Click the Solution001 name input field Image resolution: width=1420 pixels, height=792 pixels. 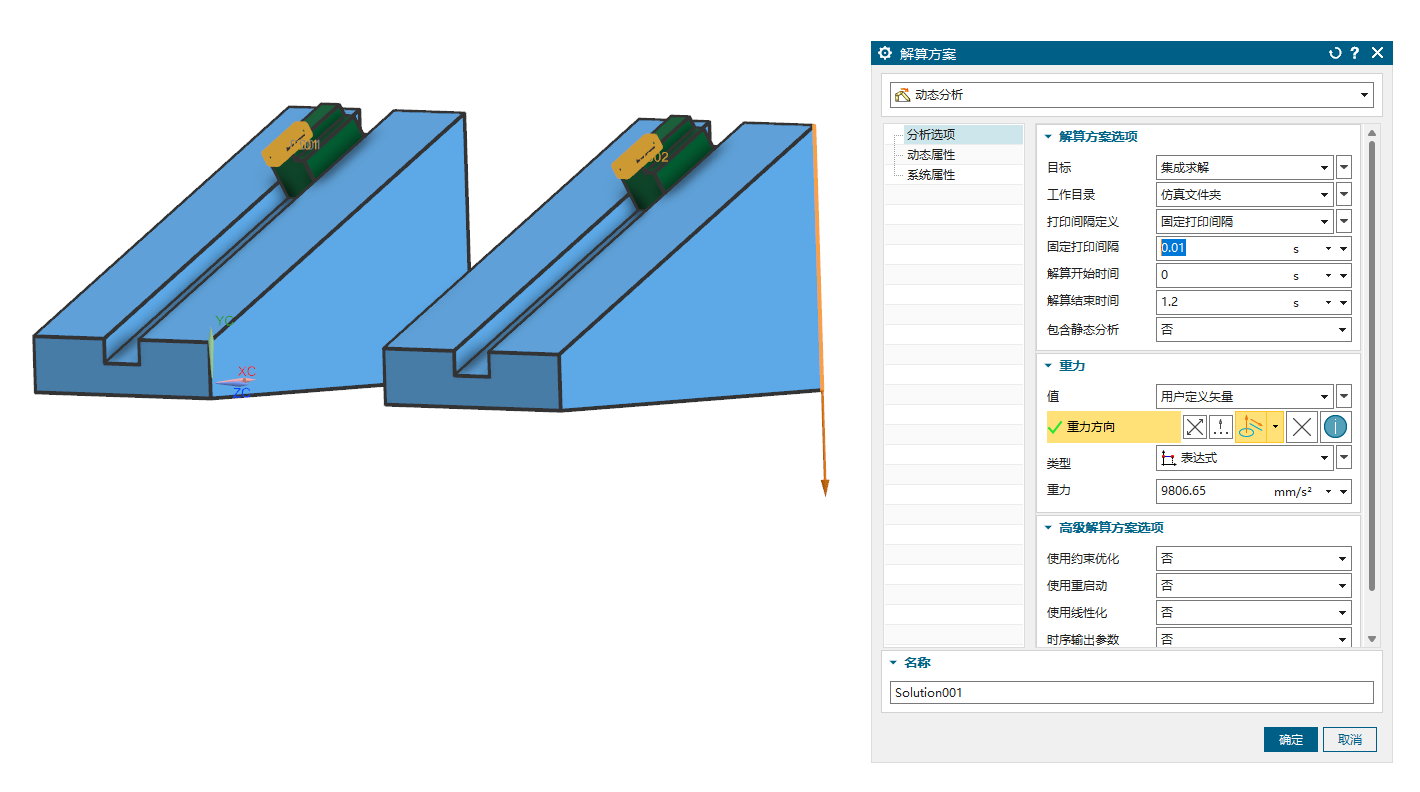(1131, 692)
